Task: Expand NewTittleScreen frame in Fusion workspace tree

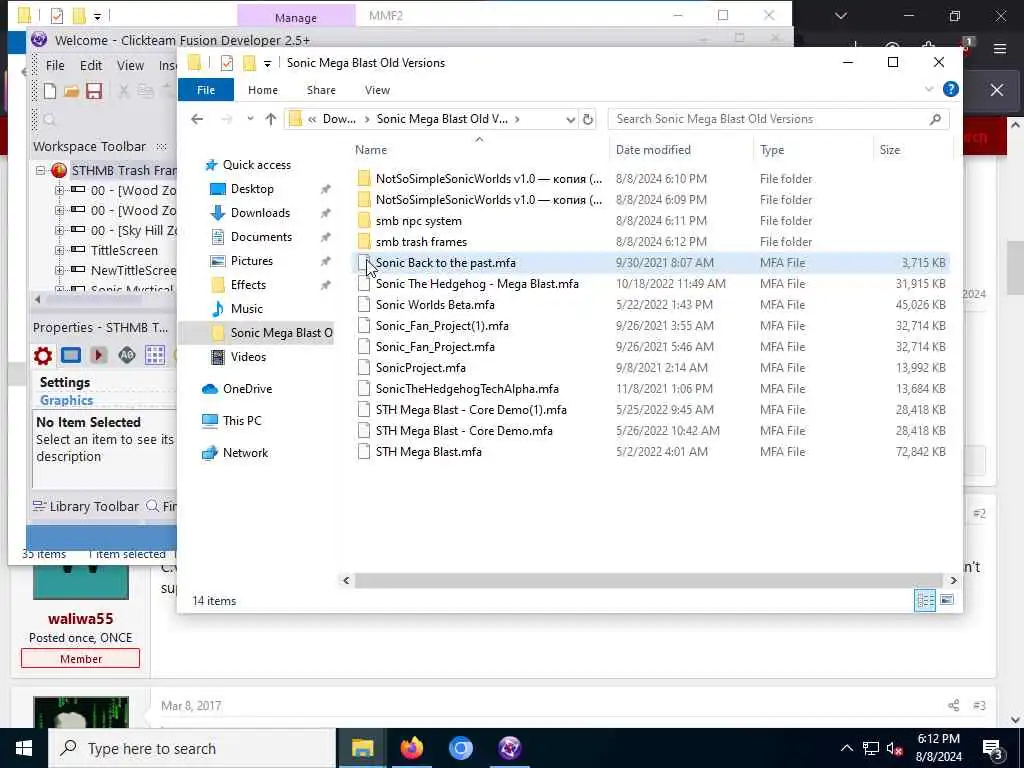Action: (59, 270)
